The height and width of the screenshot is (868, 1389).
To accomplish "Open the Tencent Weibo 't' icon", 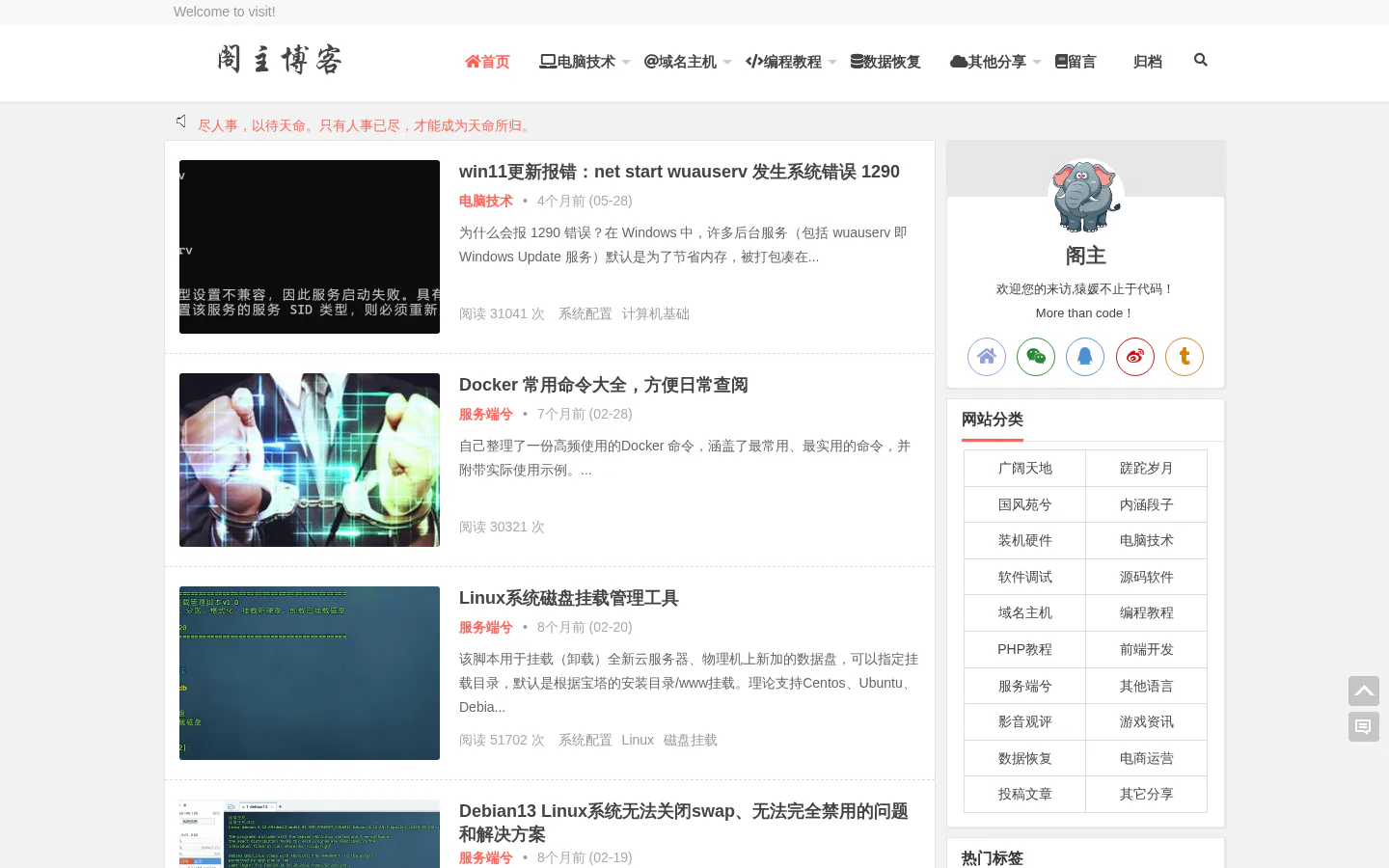I will (1185, 357).
